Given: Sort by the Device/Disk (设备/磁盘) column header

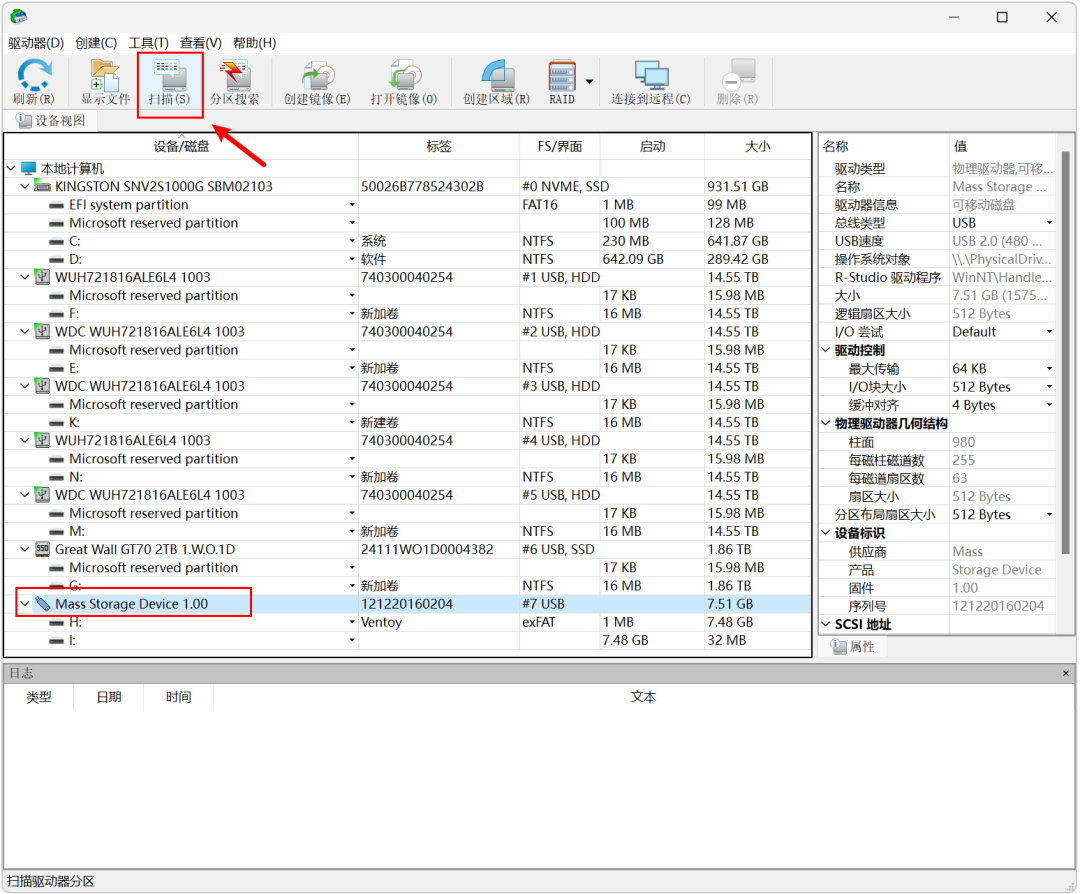Looking at the screenshot, I should point(181,146).
